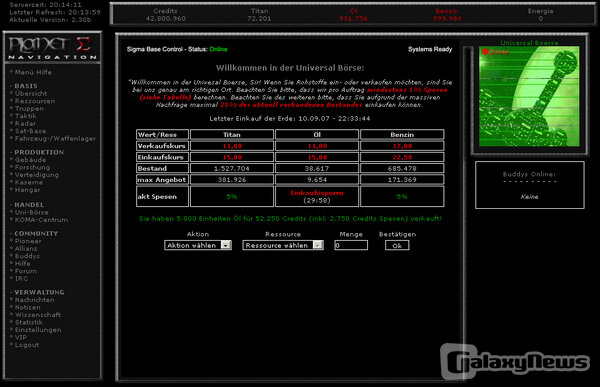Click the Energie resource in top bar
600x387 pixels.
(541, 15)
